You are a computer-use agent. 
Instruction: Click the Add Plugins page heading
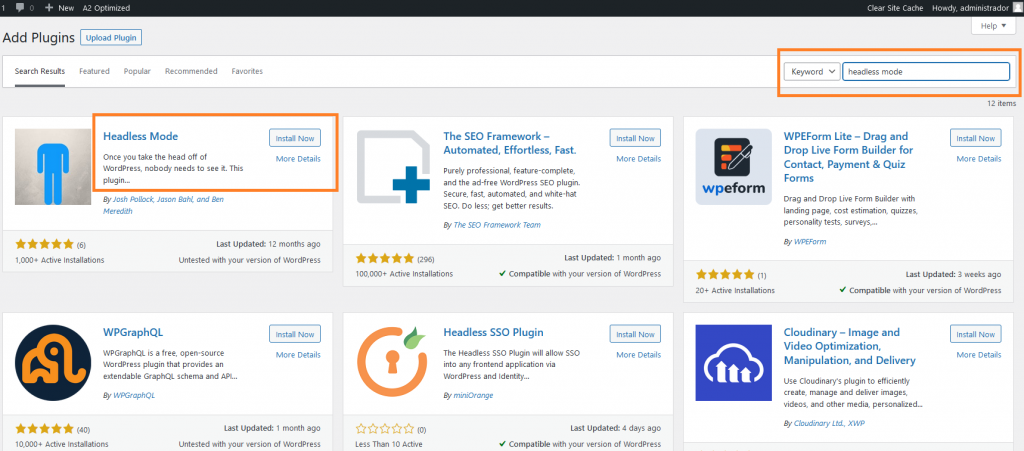click(39, 38)
